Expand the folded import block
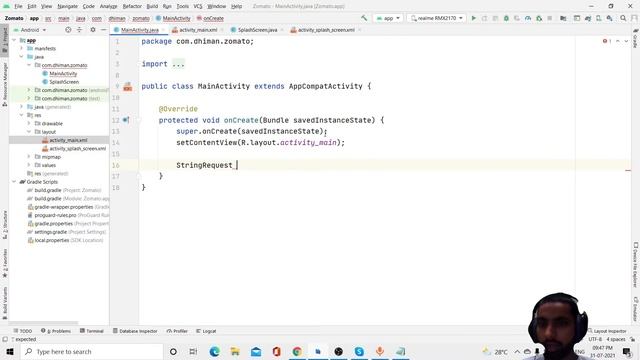The height and width of the screenshot is (360, 640). click(178, 64)
